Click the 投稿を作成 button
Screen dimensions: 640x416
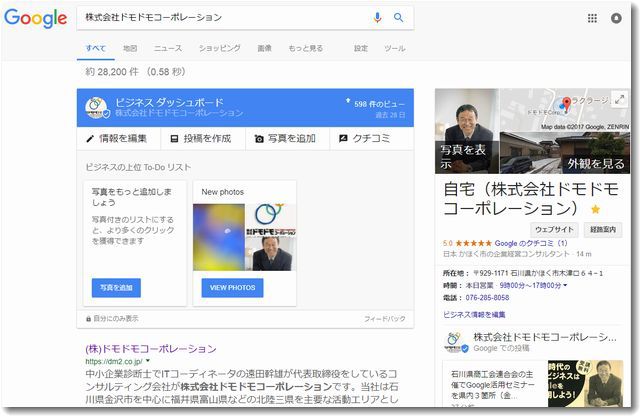203,139
